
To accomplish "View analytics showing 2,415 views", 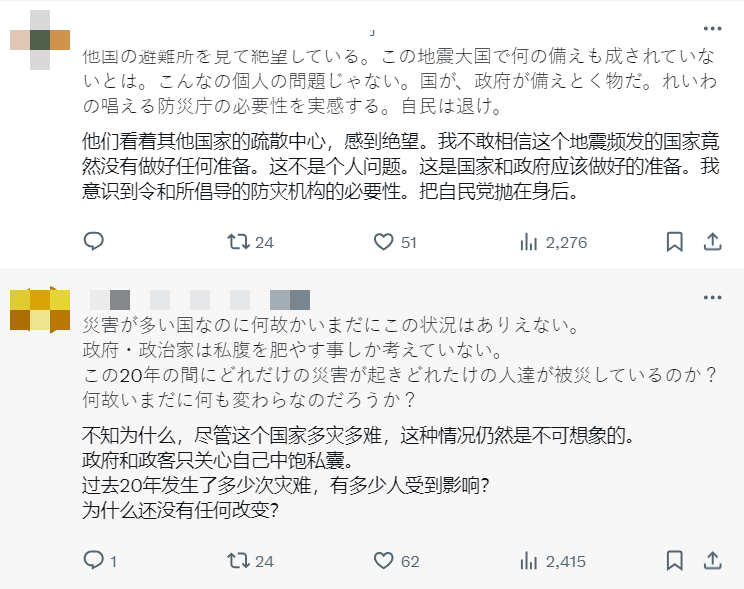I will [529, 561].
